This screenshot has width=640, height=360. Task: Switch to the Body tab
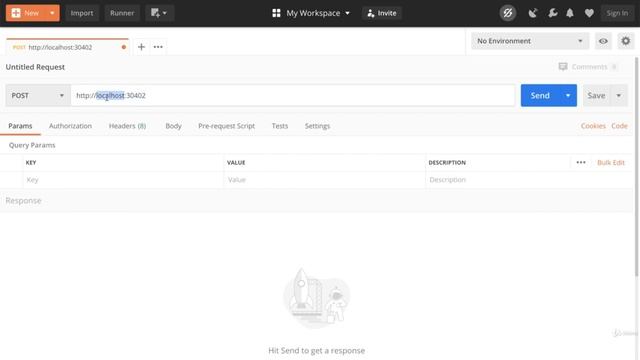click(173, 126)
